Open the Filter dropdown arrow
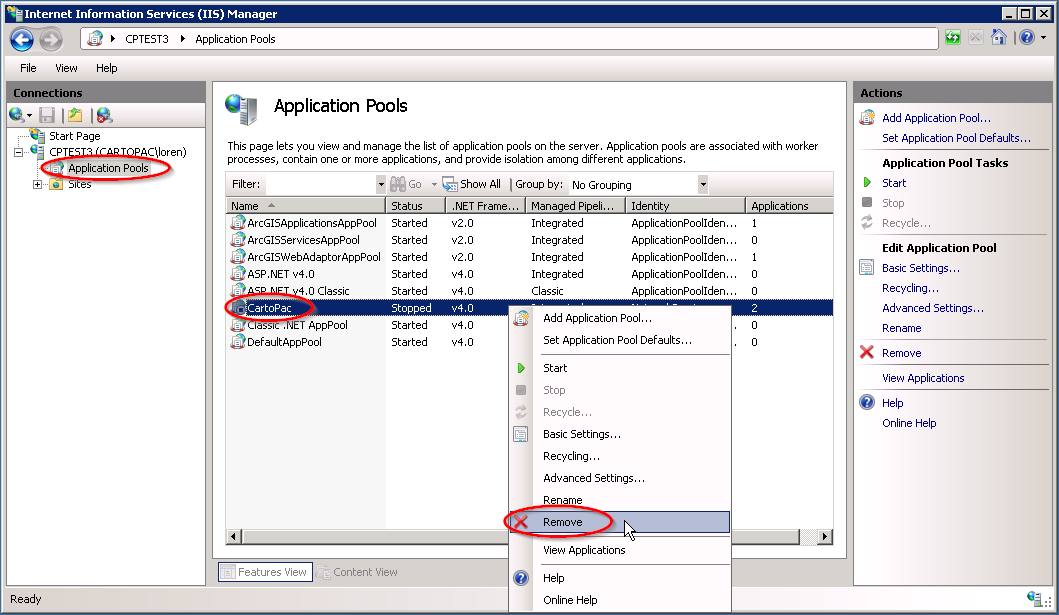 point(381,184)
